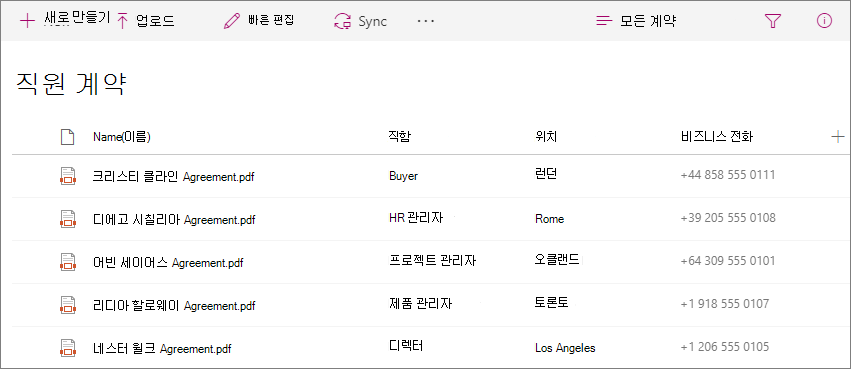Image resolution: width=851 pixels, height=369 pixels.
Task: Click phone number +1 206 555 0105
Action: tap(725, 346)
